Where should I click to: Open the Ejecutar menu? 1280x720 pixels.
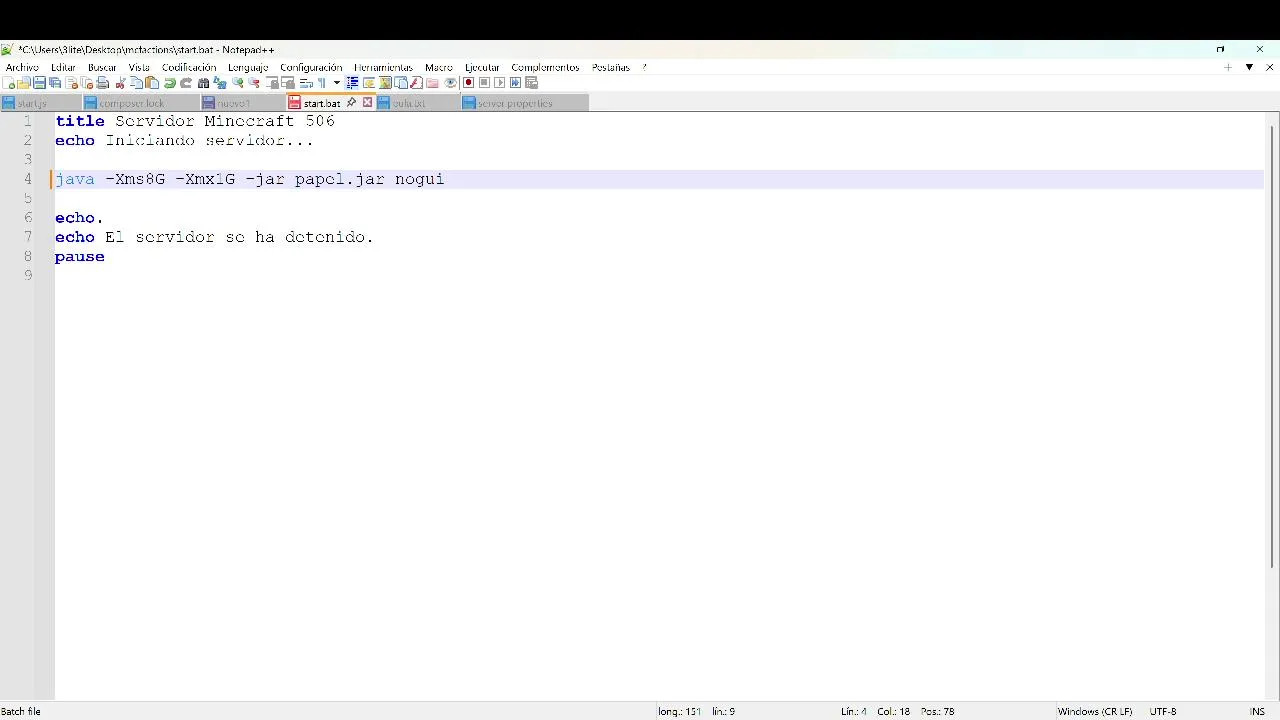click(482, 67)
